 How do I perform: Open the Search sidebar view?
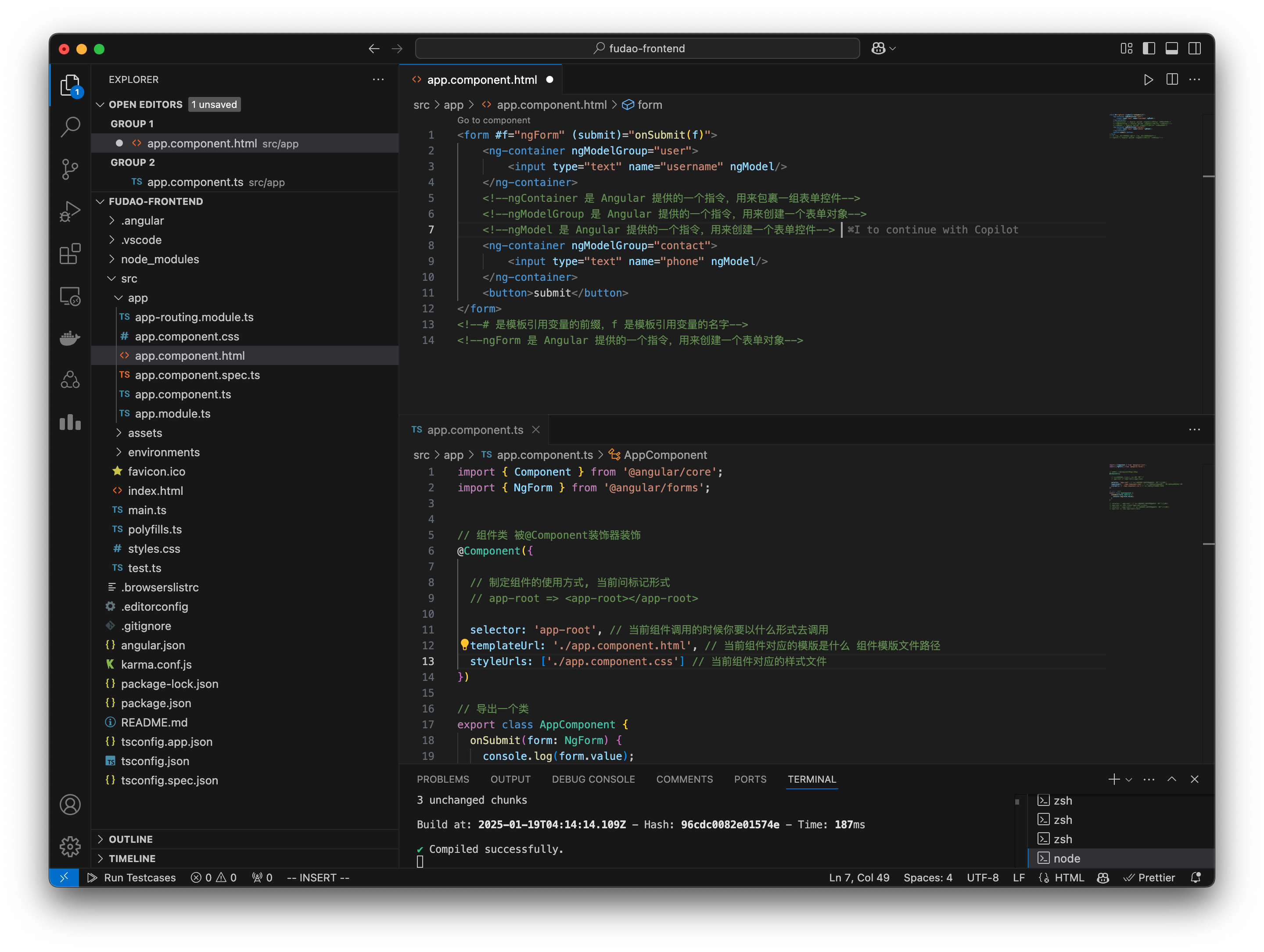(x=70, y=127)
